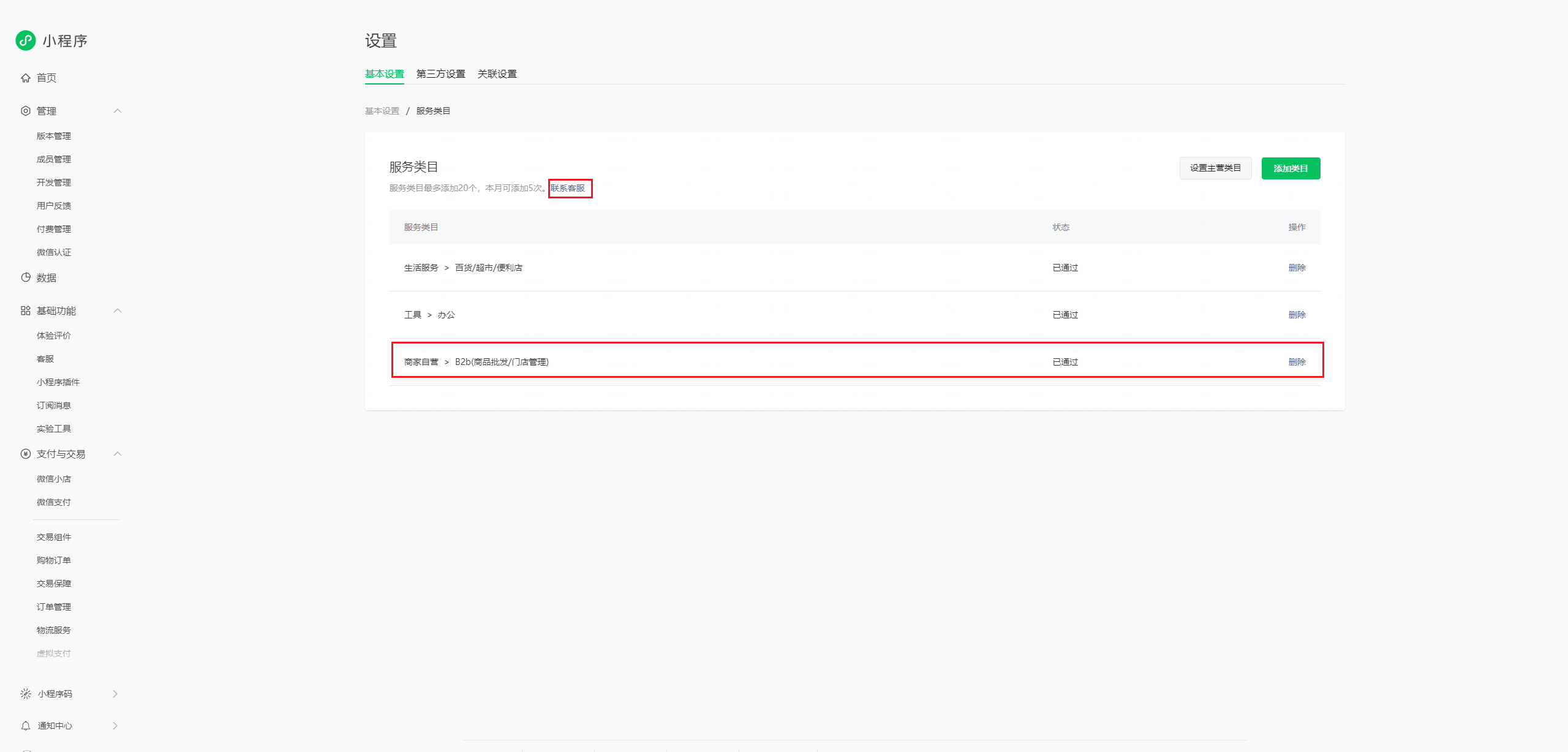
Task: Click the 通知中心 bell icon
Action: pyautogui.click(x=26, y=726)
